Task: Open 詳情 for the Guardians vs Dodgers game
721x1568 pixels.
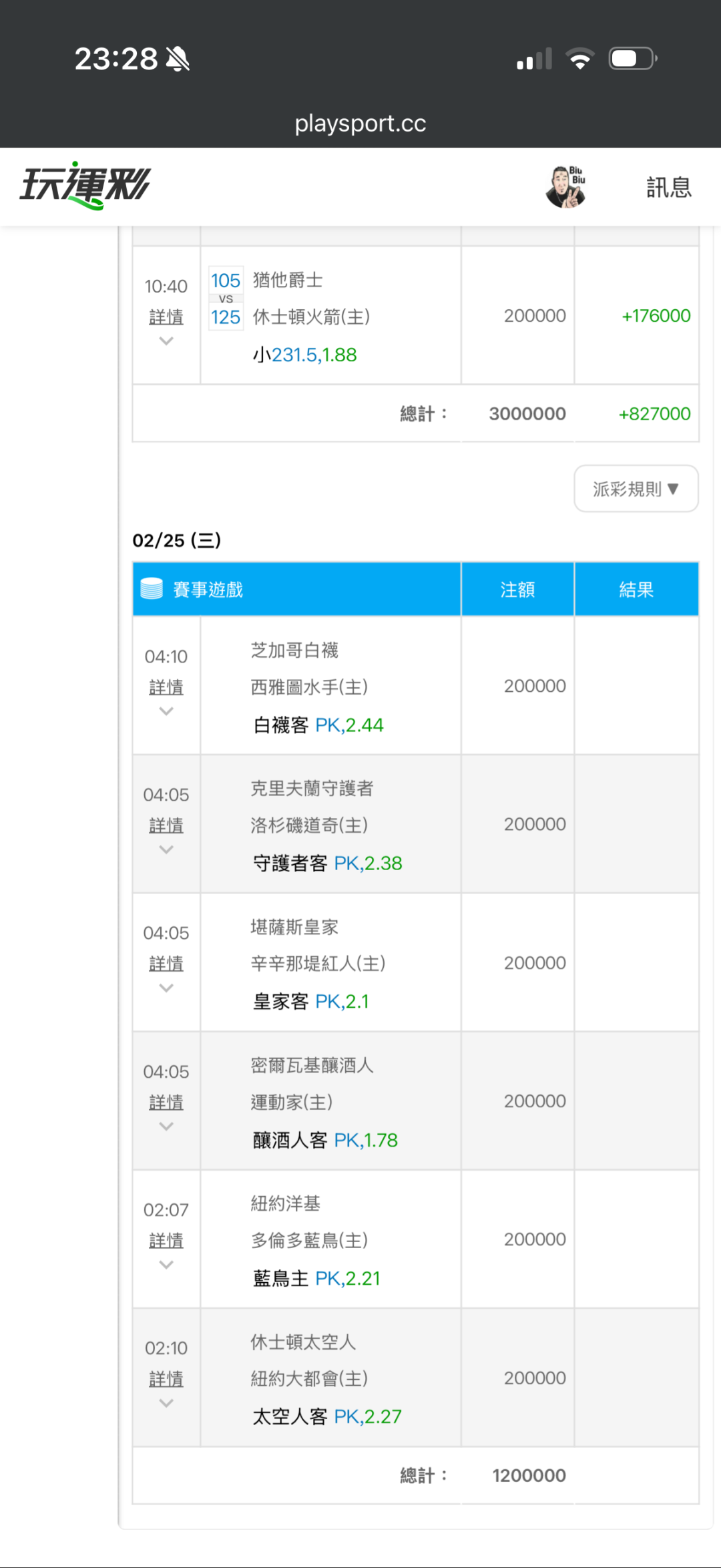Action: click(166, 825)
